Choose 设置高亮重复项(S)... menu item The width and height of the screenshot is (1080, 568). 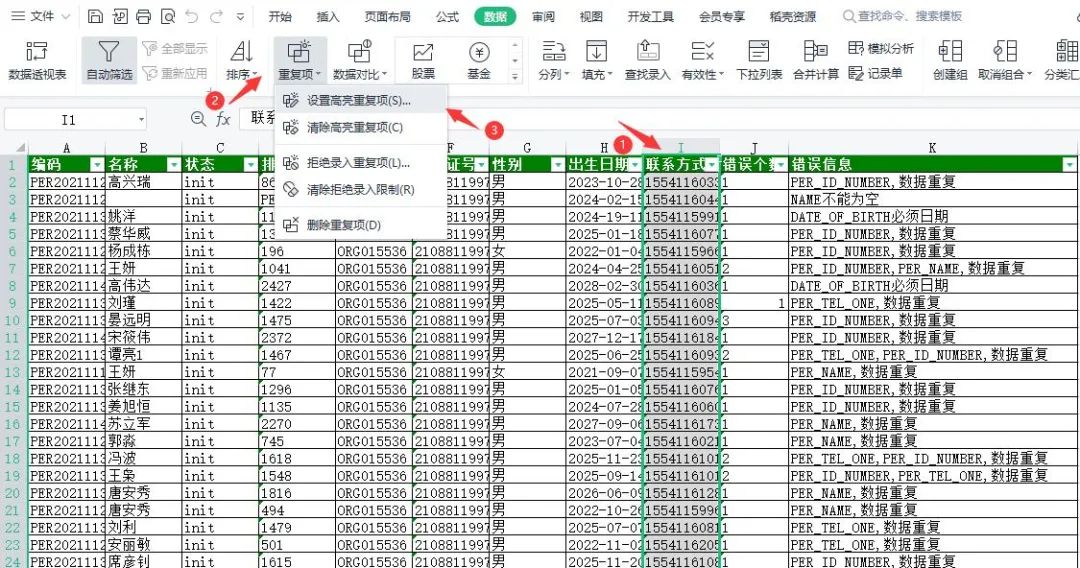pos(361,101)
